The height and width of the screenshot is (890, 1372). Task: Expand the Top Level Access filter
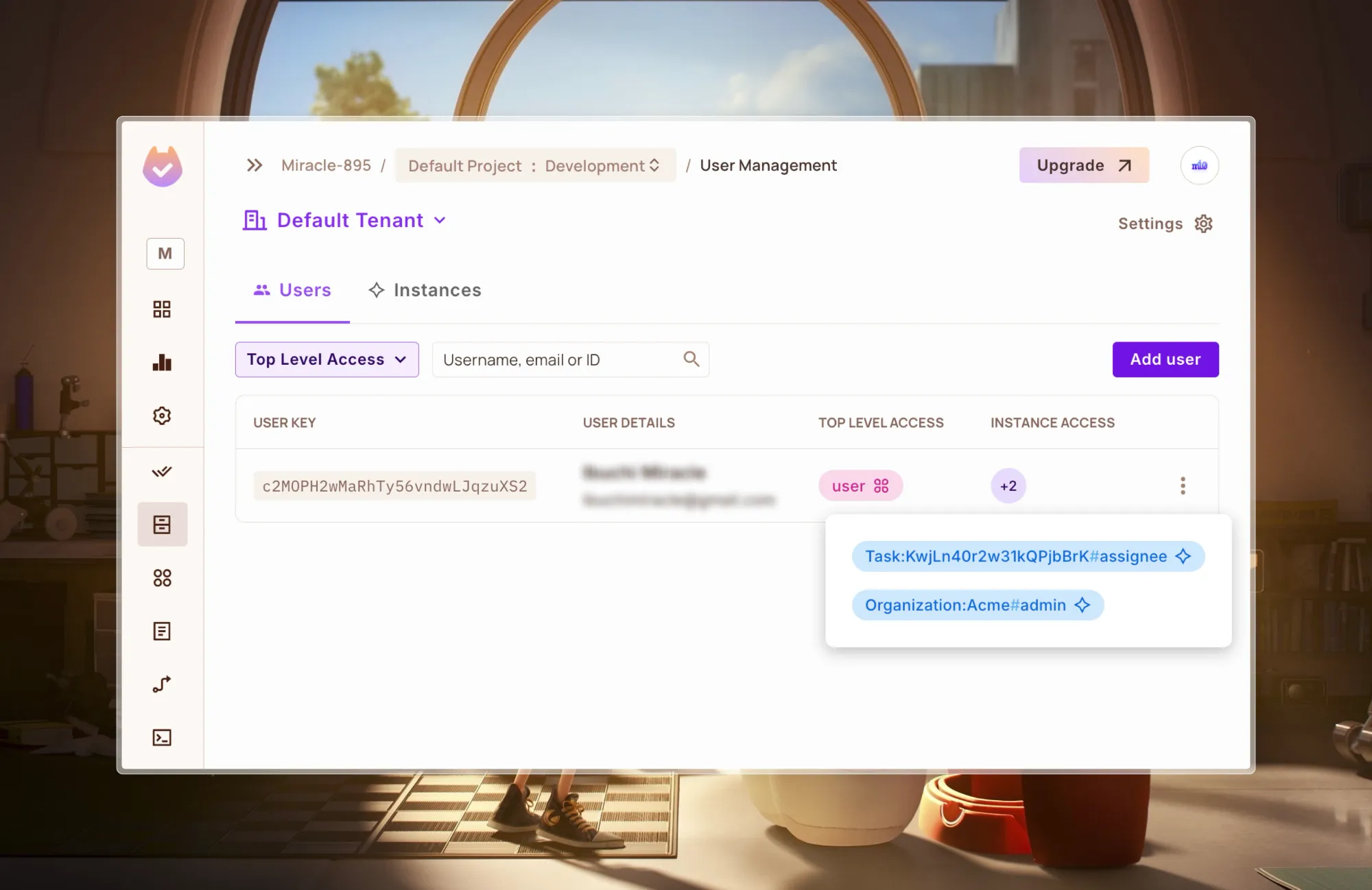(x=327, y=359)
